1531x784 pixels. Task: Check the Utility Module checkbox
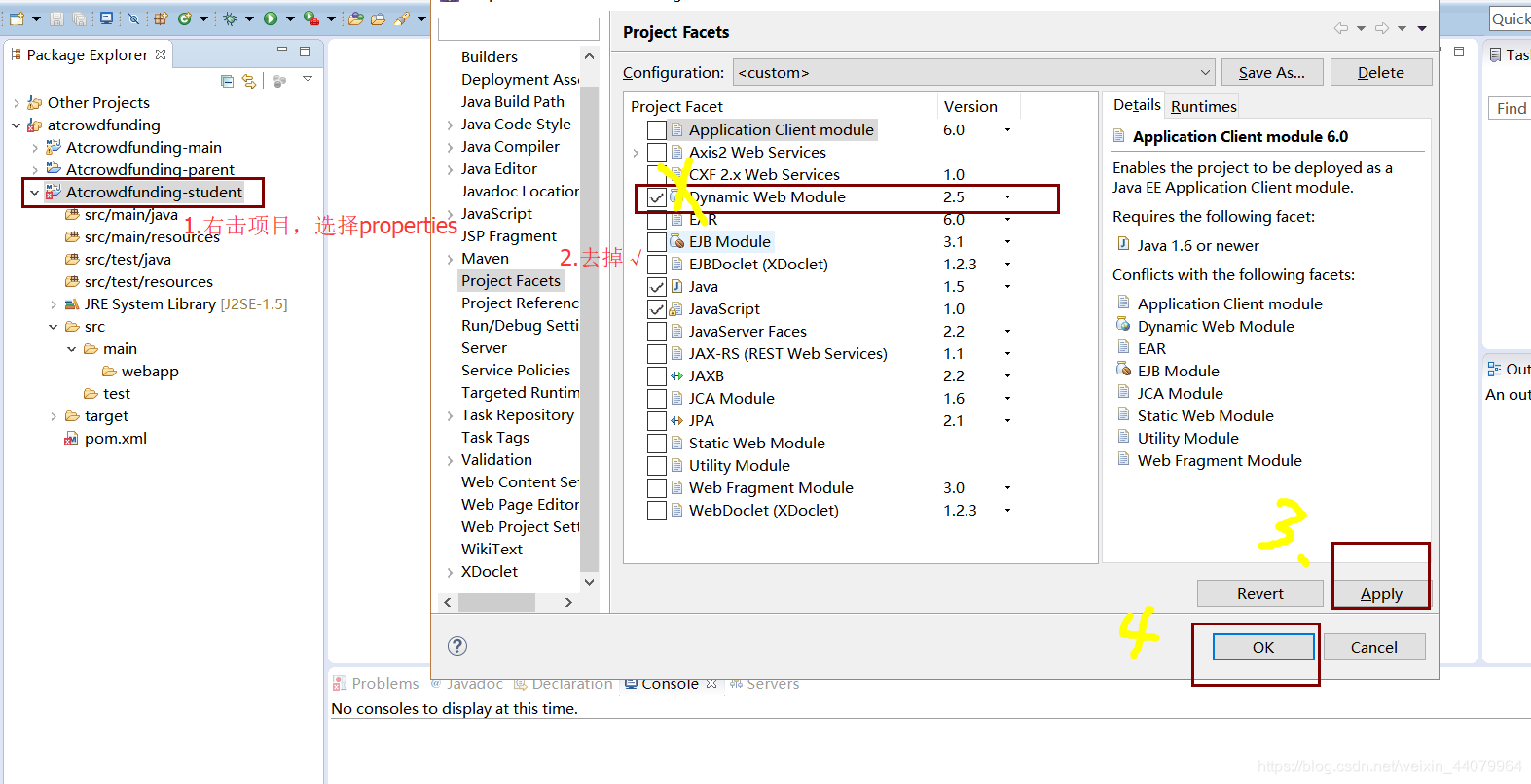(x=657, y=466)
